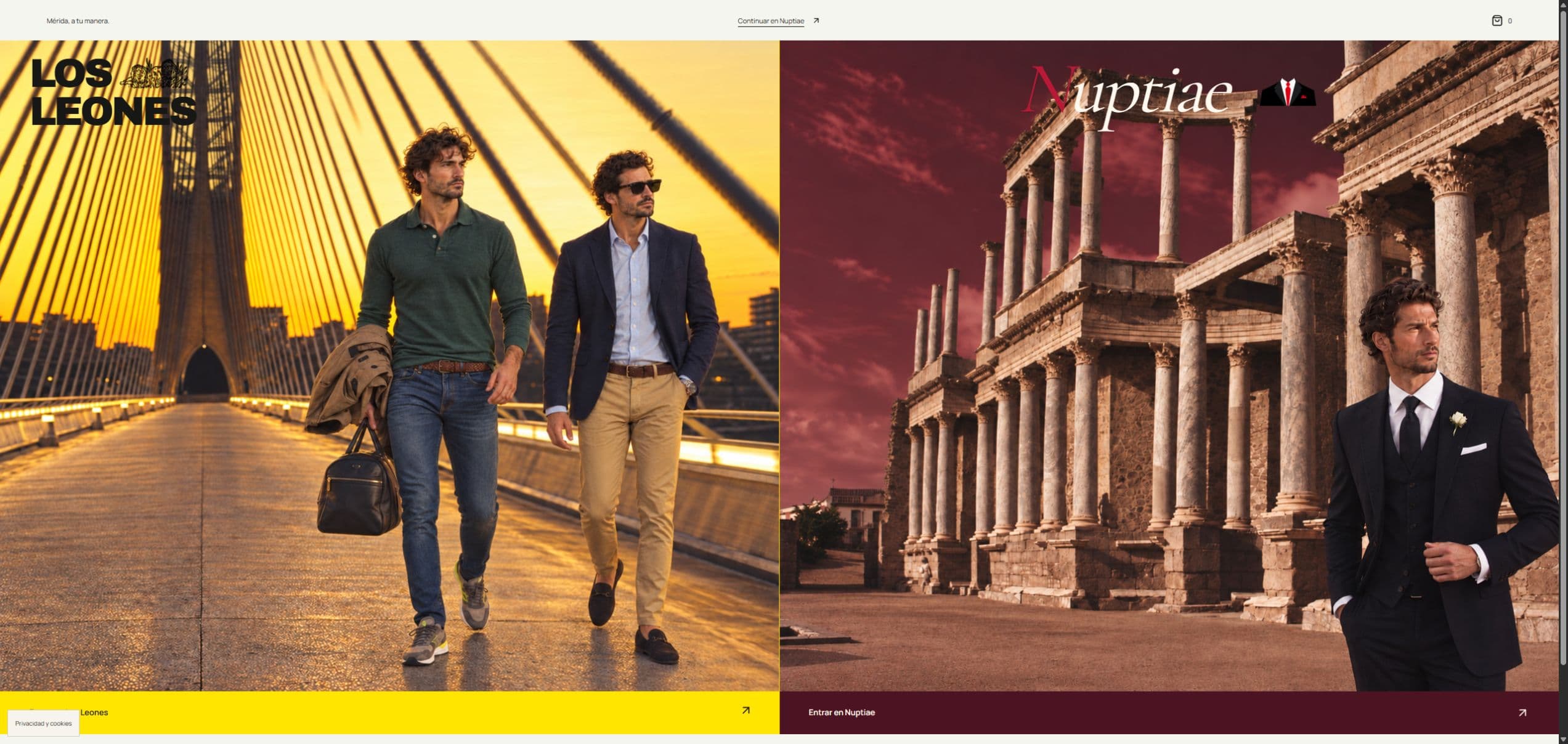Open the Privacidad y cookies button
The image size is (1568, 744).
point(44,723)
